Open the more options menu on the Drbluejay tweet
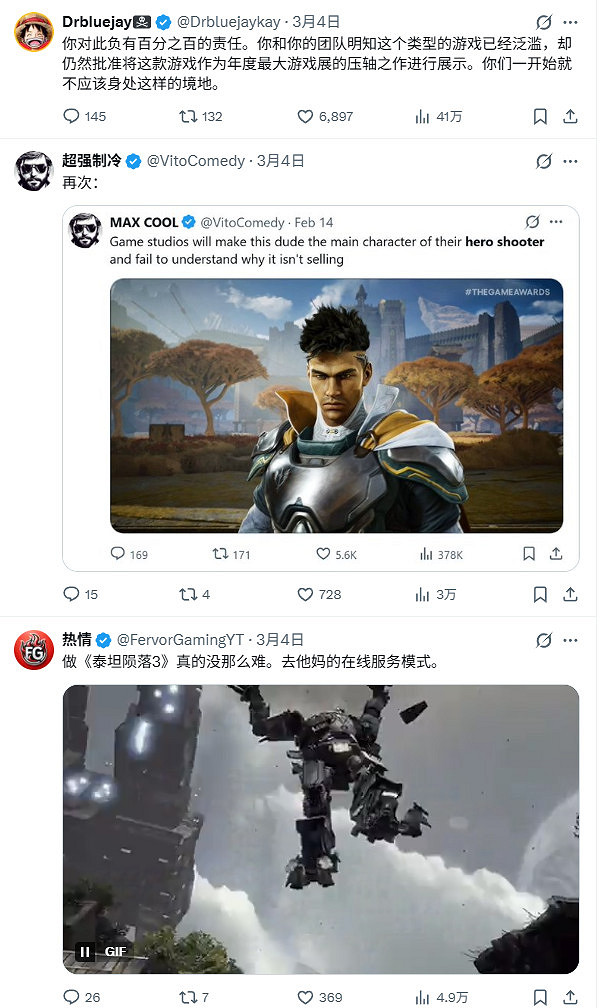Viewport: 603px width, 1008px height. [570, 22]
